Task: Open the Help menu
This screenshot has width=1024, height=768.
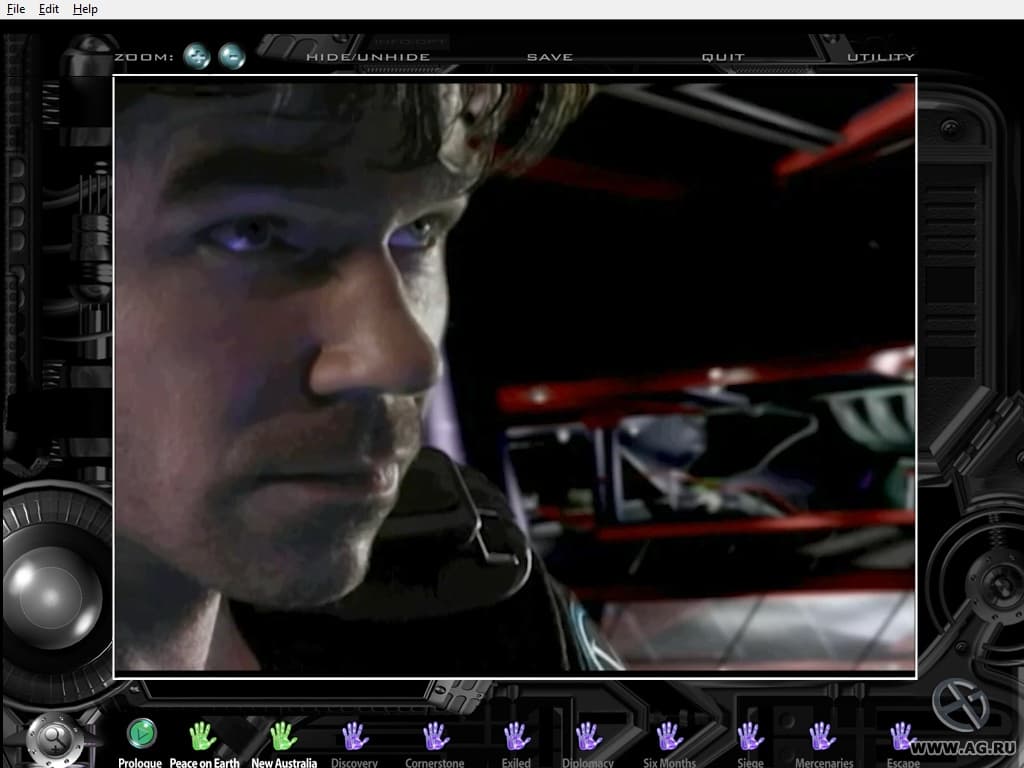Action: click(x=85, y=9)
